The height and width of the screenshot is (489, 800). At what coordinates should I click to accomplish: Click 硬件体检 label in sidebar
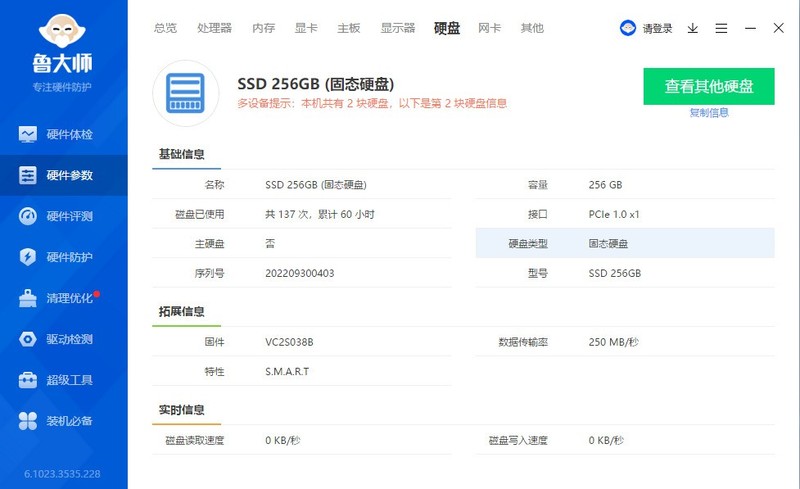click(x=69, y=134)
